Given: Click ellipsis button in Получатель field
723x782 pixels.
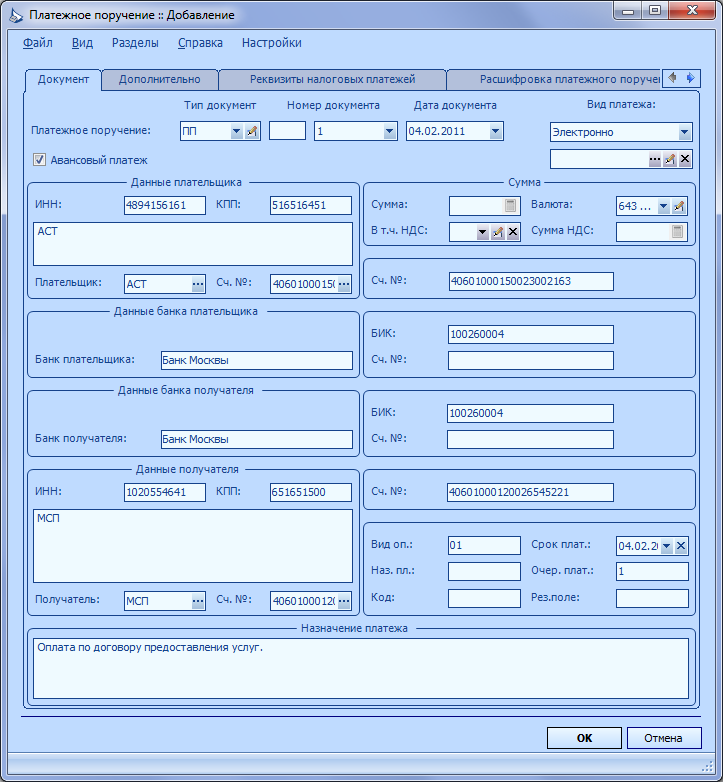Looking at the screenshot, I should coord(198,601).
